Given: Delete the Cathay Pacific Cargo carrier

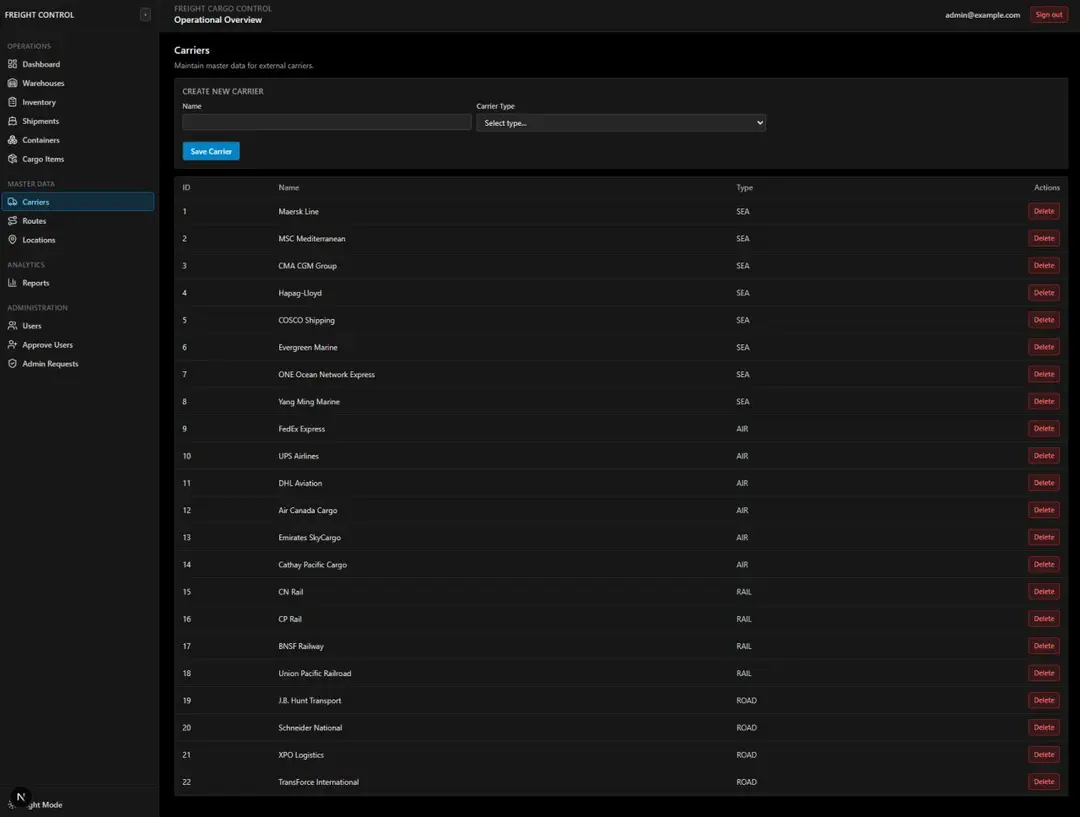Looking at the screenshot, I should pyautogui.click(x=1043, y=564).
